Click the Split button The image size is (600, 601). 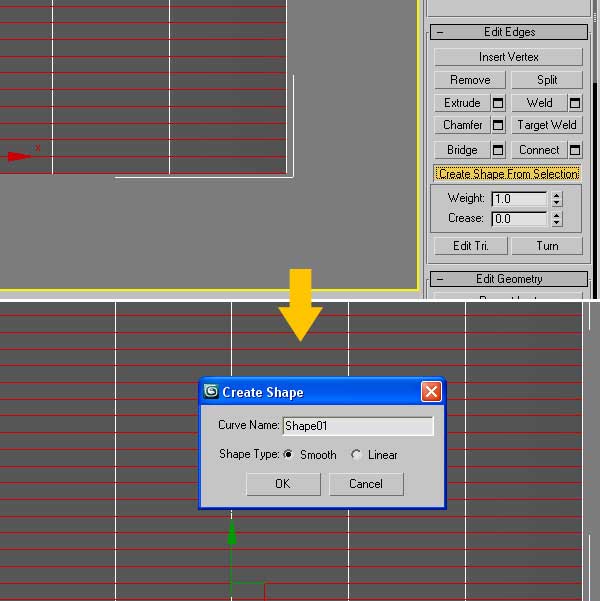547,80
